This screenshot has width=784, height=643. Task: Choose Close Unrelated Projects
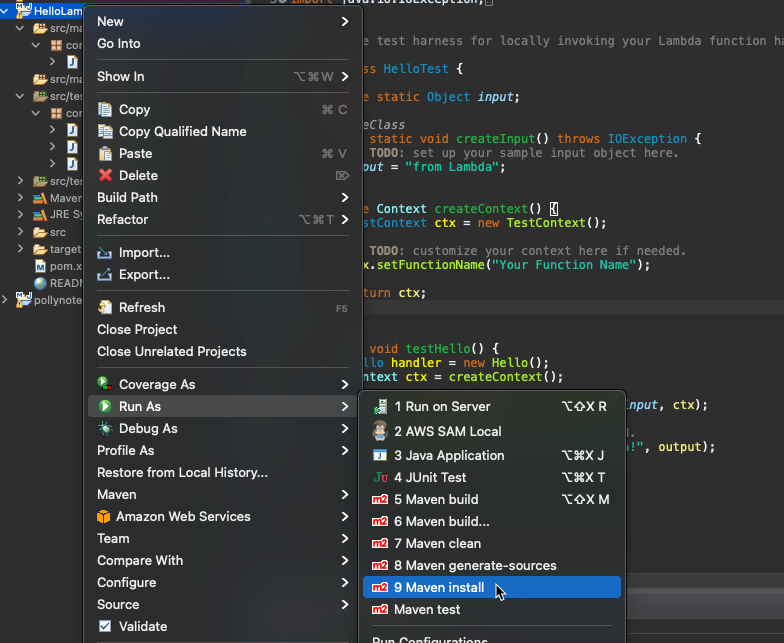[222, 352]
